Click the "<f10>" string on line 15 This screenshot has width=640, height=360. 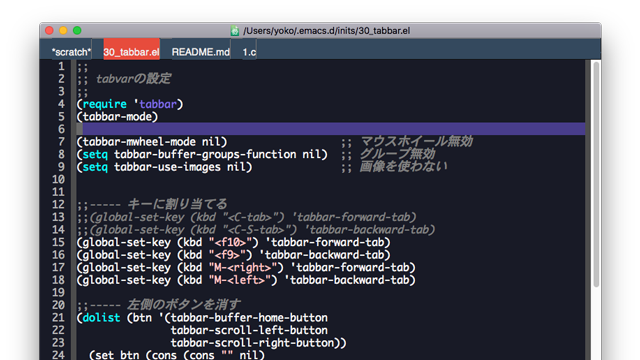coord(230,242)
